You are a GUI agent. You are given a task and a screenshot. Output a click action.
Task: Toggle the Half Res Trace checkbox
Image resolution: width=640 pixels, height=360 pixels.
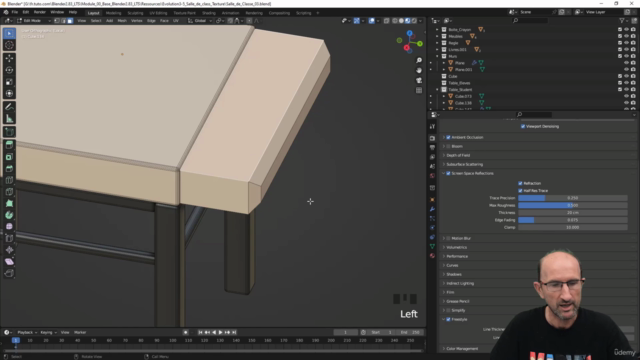click(x=520, y=191)
